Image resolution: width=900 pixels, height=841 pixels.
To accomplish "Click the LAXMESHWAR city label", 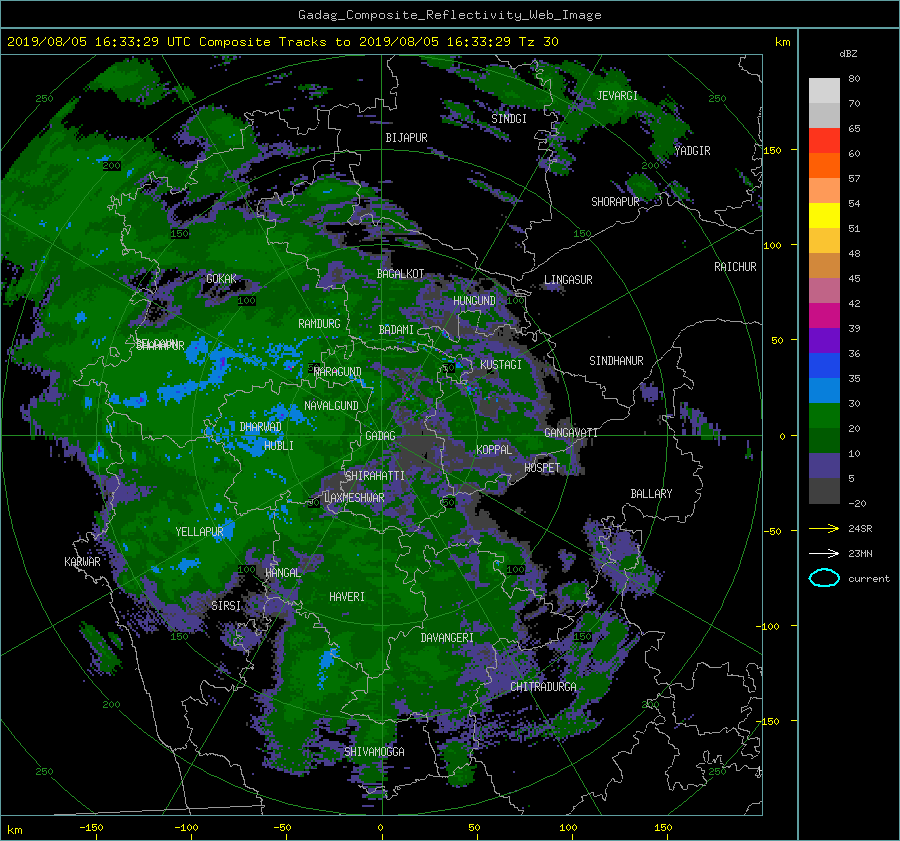I will (x=354, y=498).
